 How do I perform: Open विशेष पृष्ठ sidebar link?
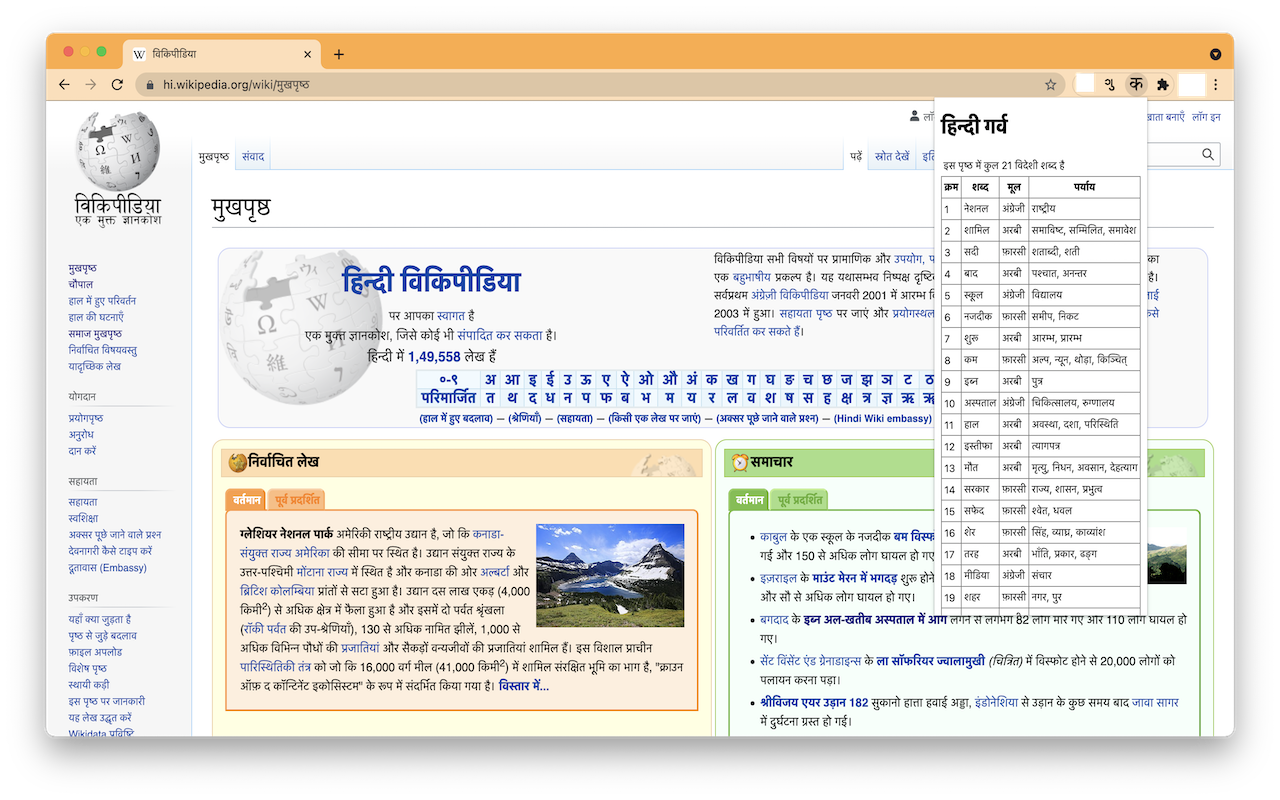(88, 668)
